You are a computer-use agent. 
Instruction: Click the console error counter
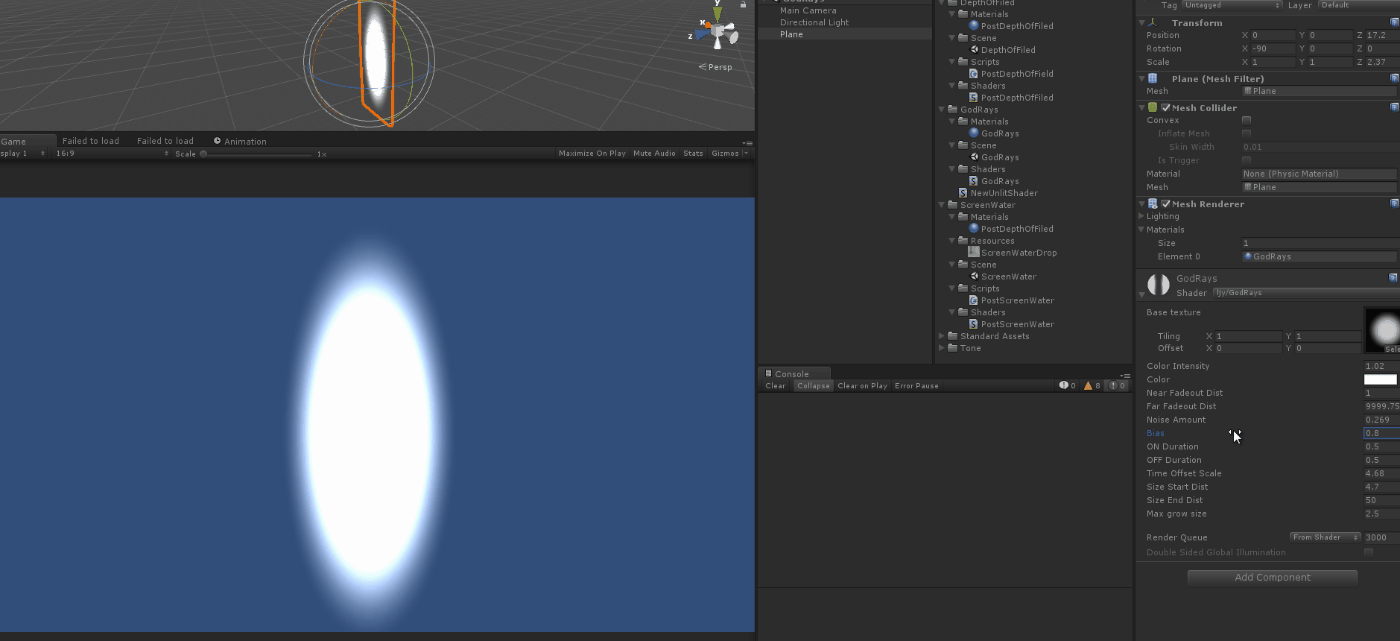click(1117, 386)
